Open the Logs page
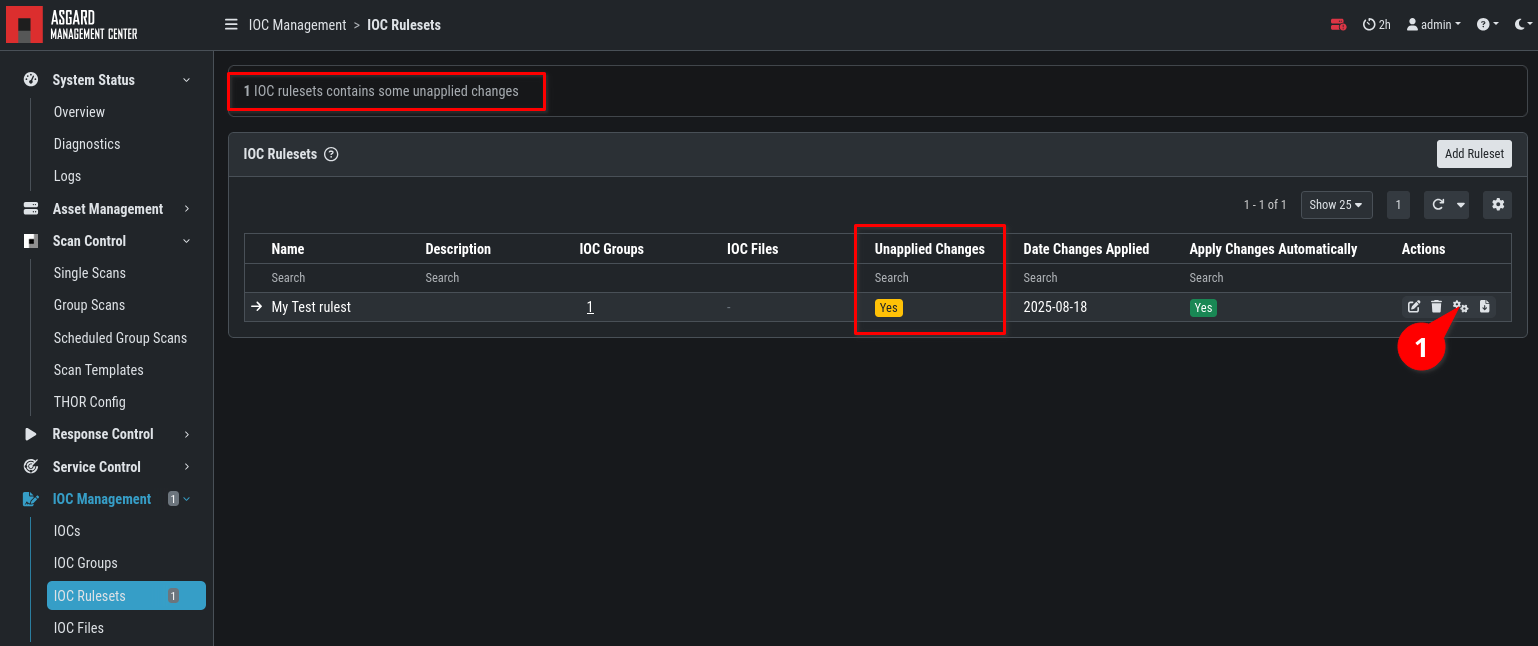The height and width of the screenshot is (646, 1538). 67,176
